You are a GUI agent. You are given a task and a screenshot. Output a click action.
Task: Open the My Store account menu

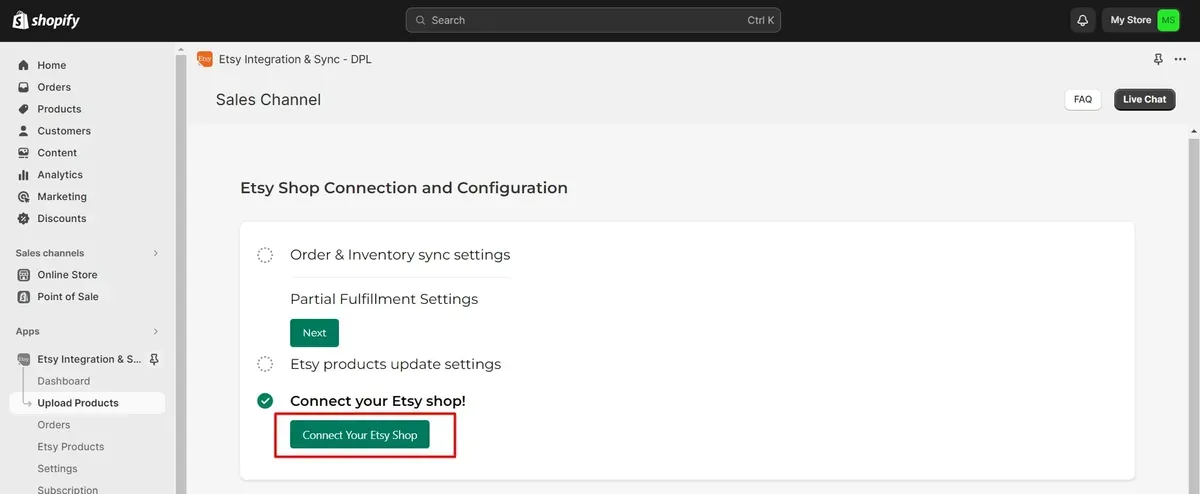pos(1142,20)
